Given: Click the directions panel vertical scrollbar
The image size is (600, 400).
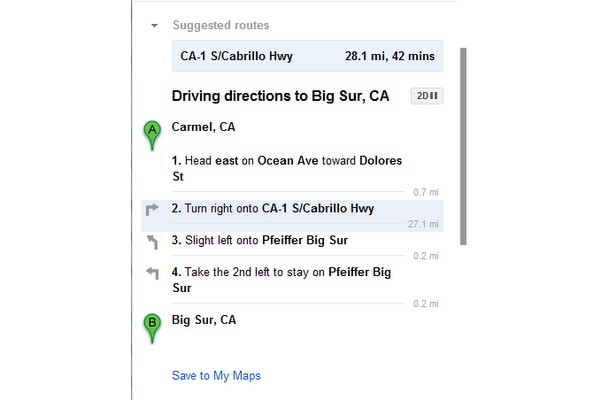Looking at the screenshot, I should [x=463, y=146].
